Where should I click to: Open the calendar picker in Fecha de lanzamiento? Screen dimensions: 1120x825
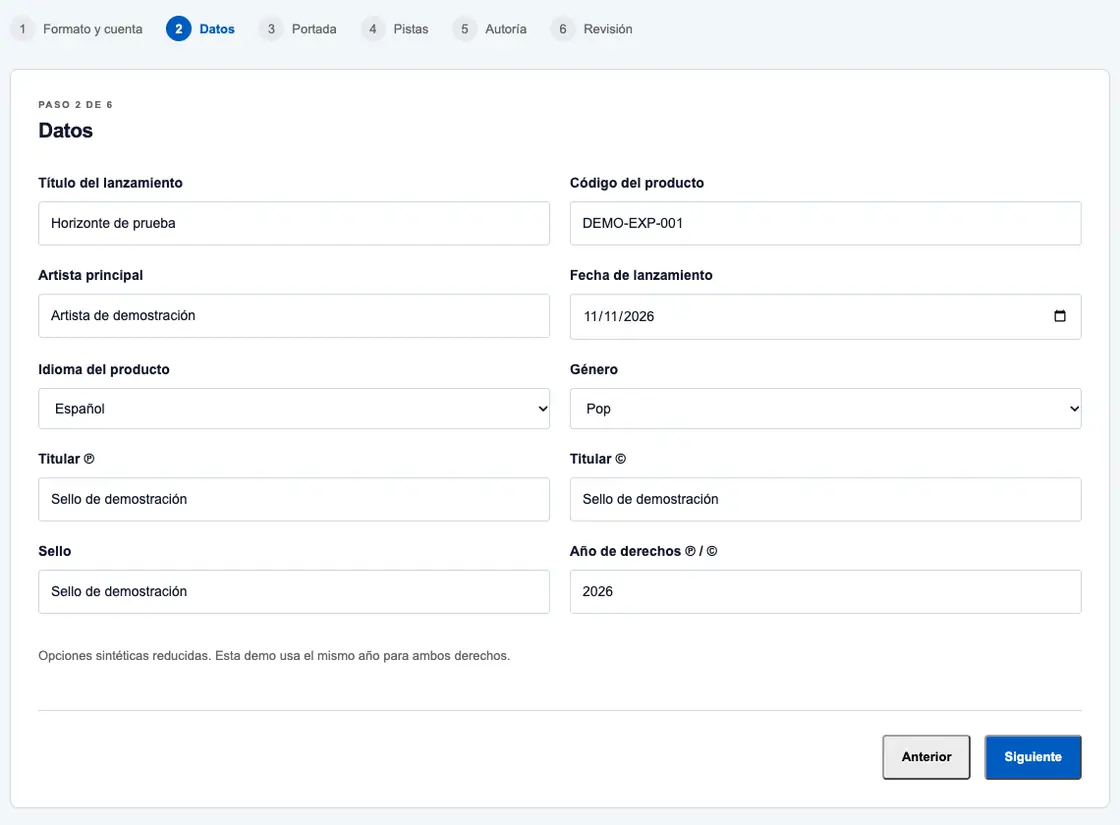pos(1059,316)
